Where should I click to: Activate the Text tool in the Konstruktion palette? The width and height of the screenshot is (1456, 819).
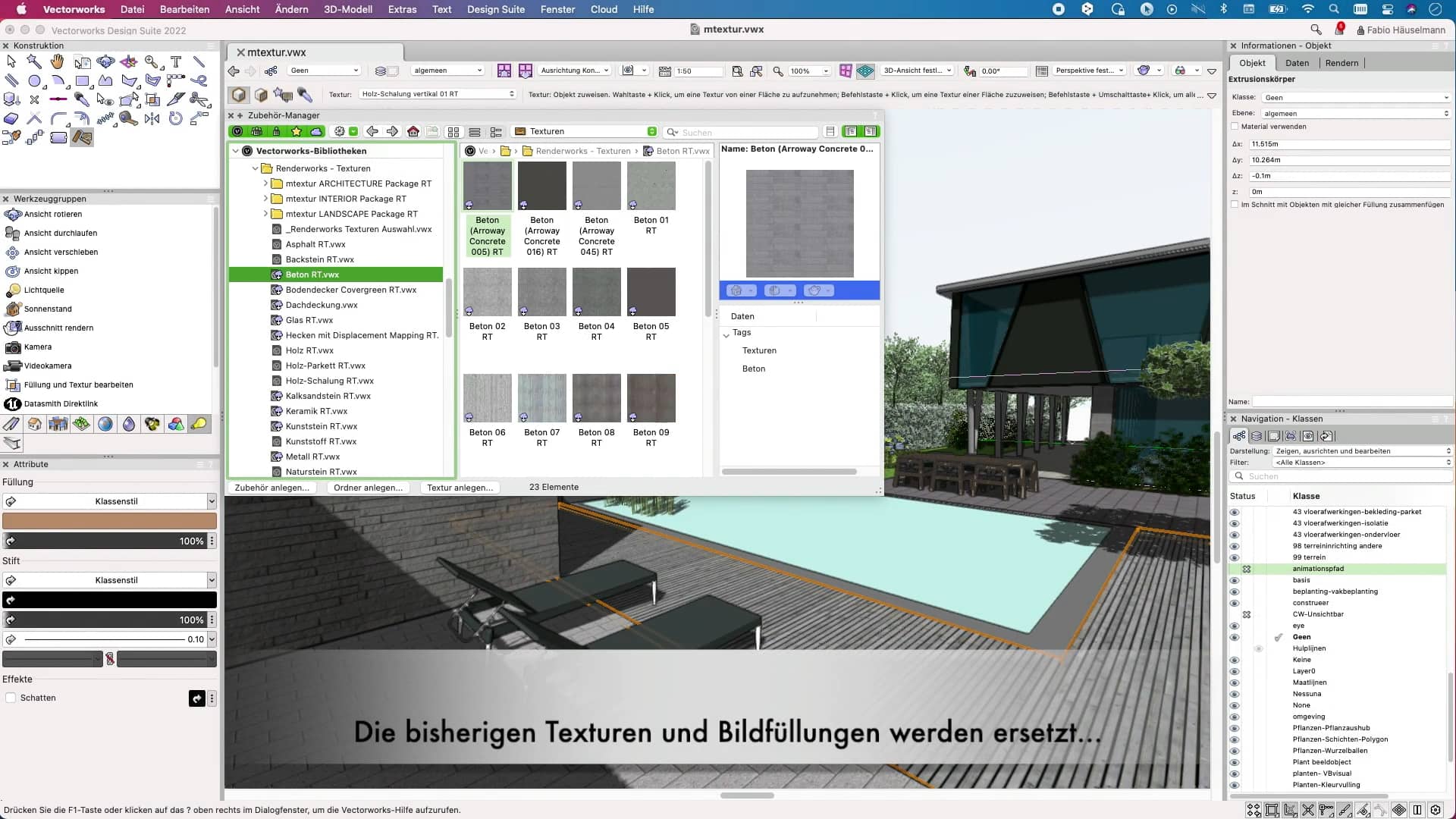[177, 62]
